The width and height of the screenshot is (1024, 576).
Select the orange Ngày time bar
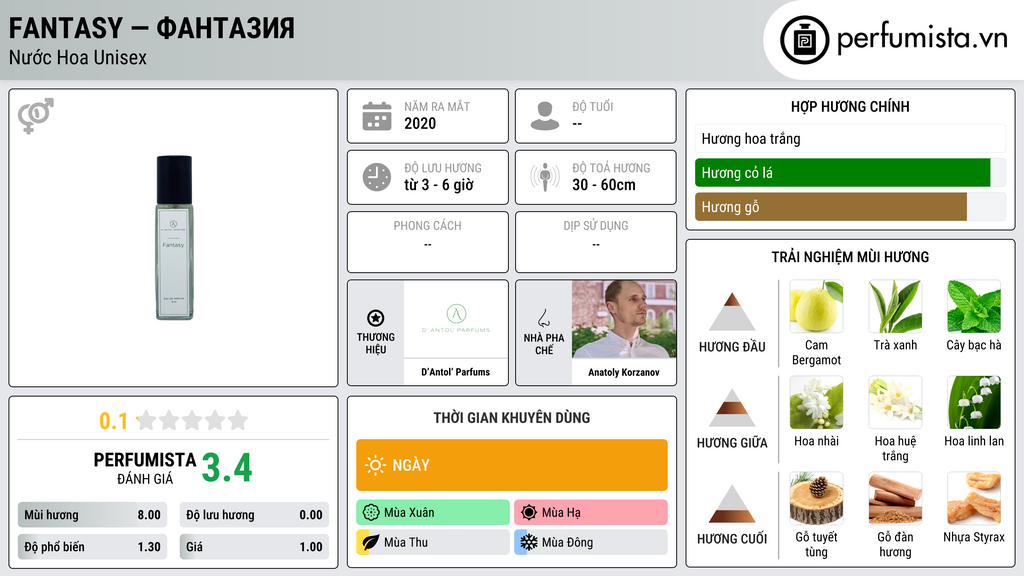pos(512,465)
